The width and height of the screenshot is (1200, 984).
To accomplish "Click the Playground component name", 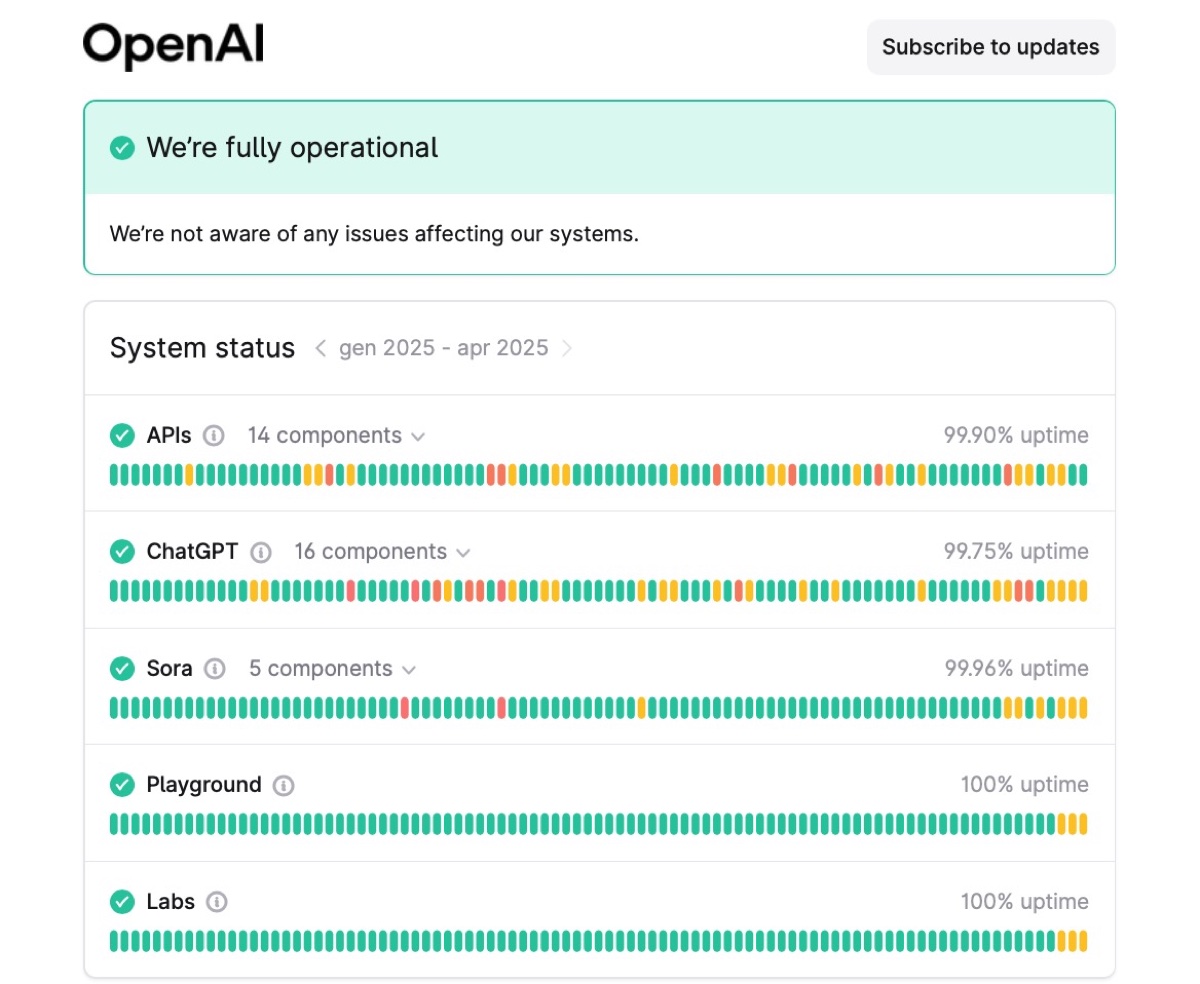I will 204,785.
